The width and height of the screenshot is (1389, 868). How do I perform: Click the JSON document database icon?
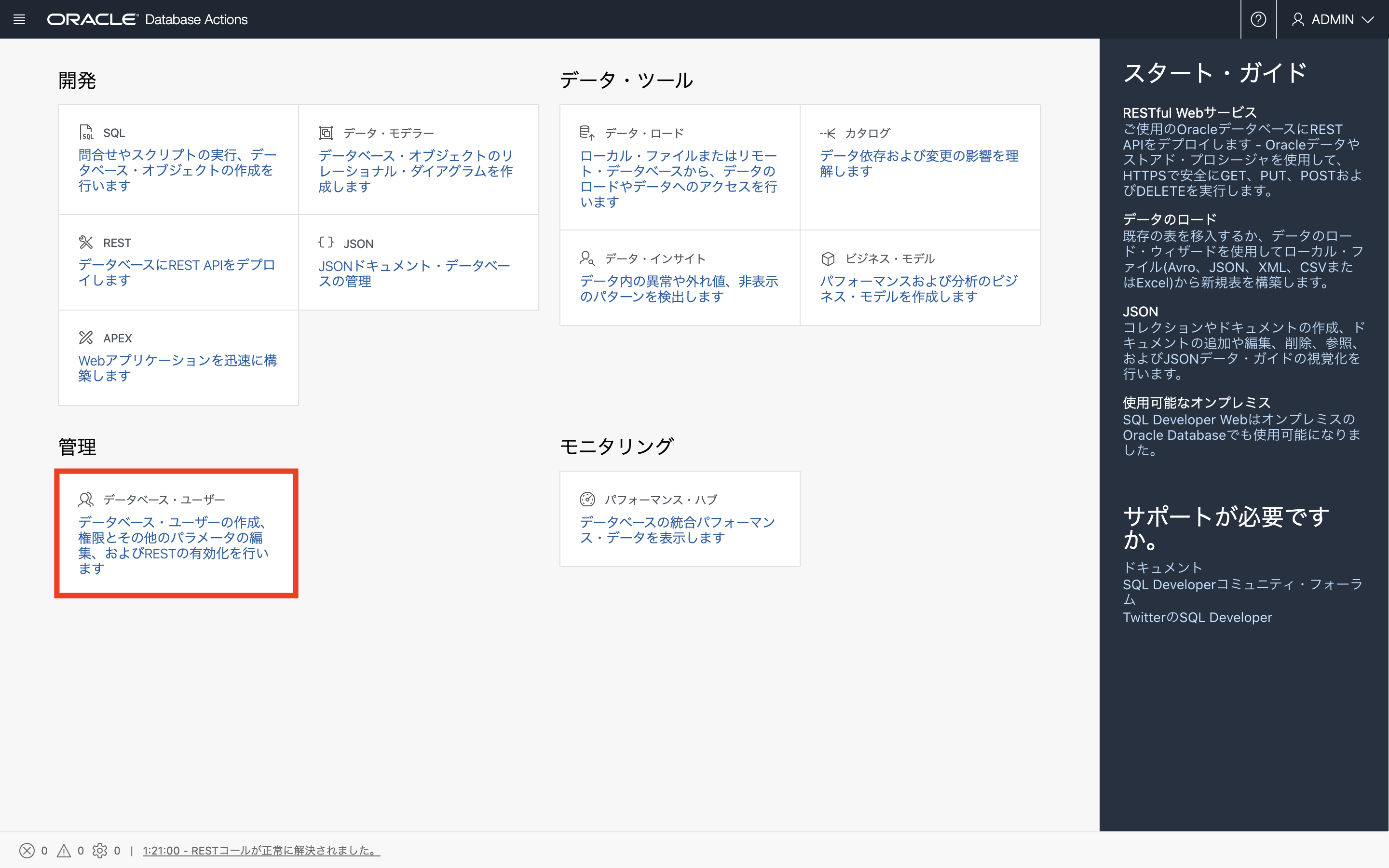pyautogui.click(x=326, y=242)
